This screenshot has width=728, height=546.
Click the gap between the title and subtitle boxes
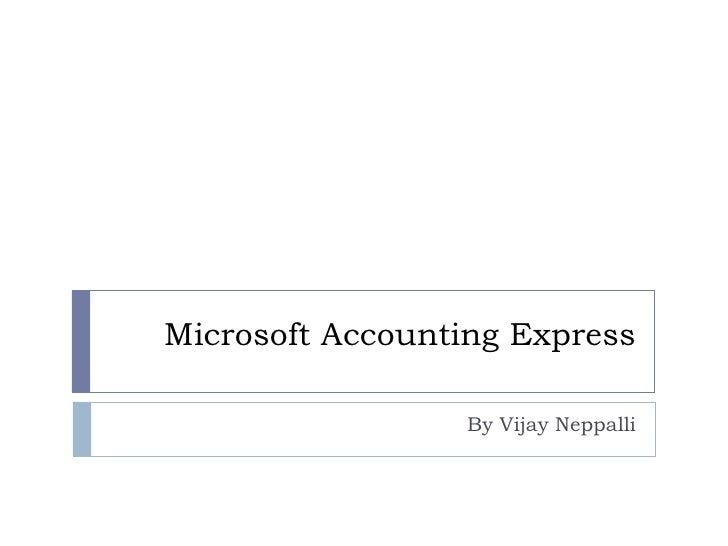click(364, 397)
